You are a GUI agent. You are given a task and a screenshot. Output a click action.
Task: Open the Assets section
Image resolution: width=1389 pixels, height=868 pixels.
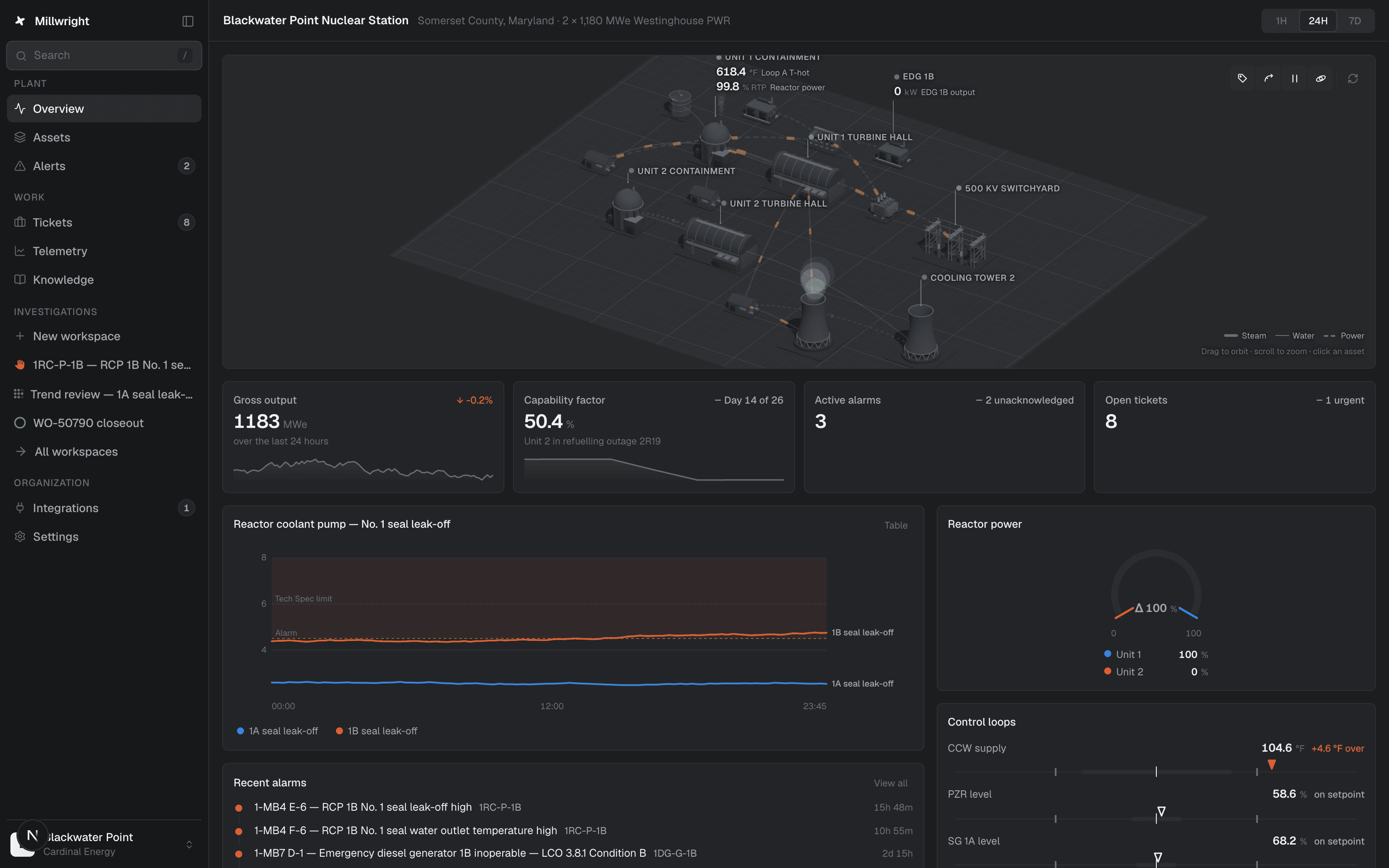[x=104, y=137]
